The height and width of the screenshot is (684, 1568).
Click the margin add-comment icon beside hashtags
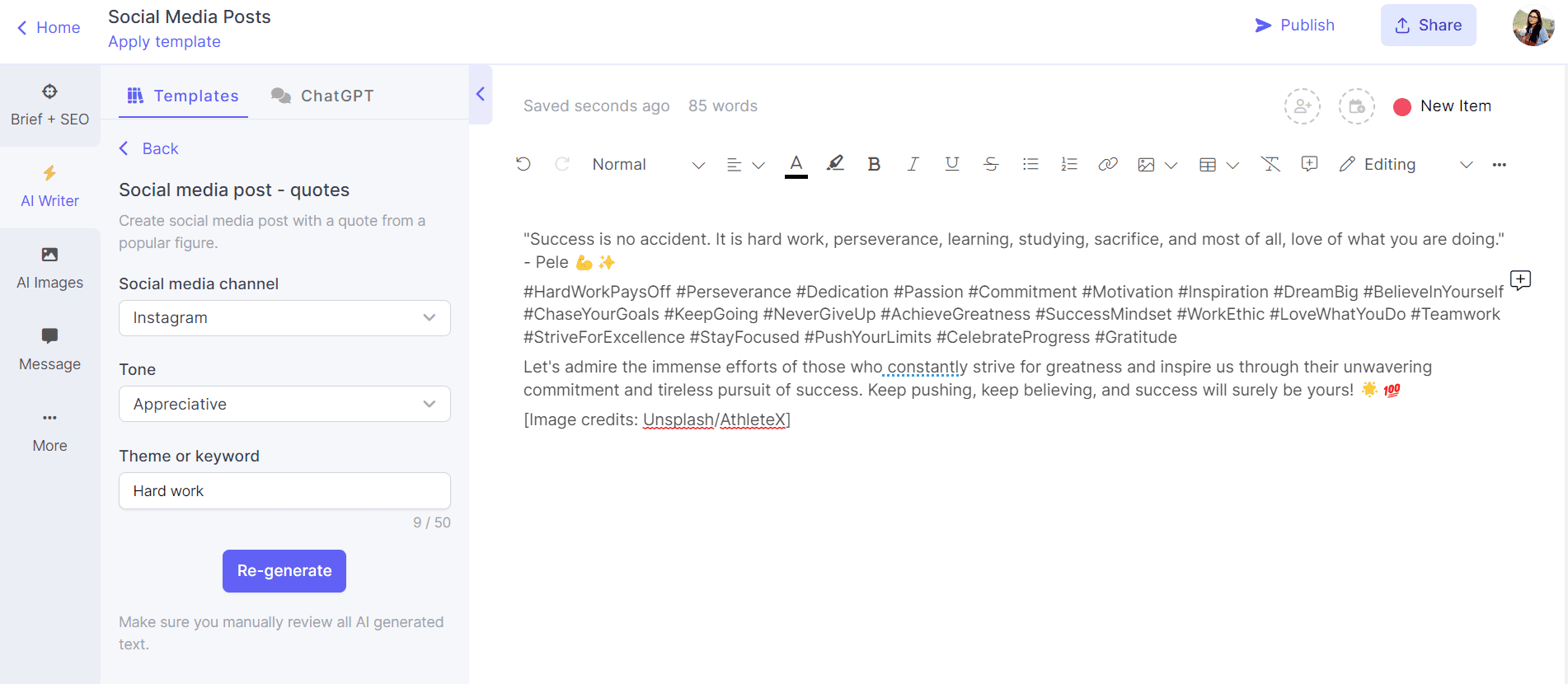1520,280
